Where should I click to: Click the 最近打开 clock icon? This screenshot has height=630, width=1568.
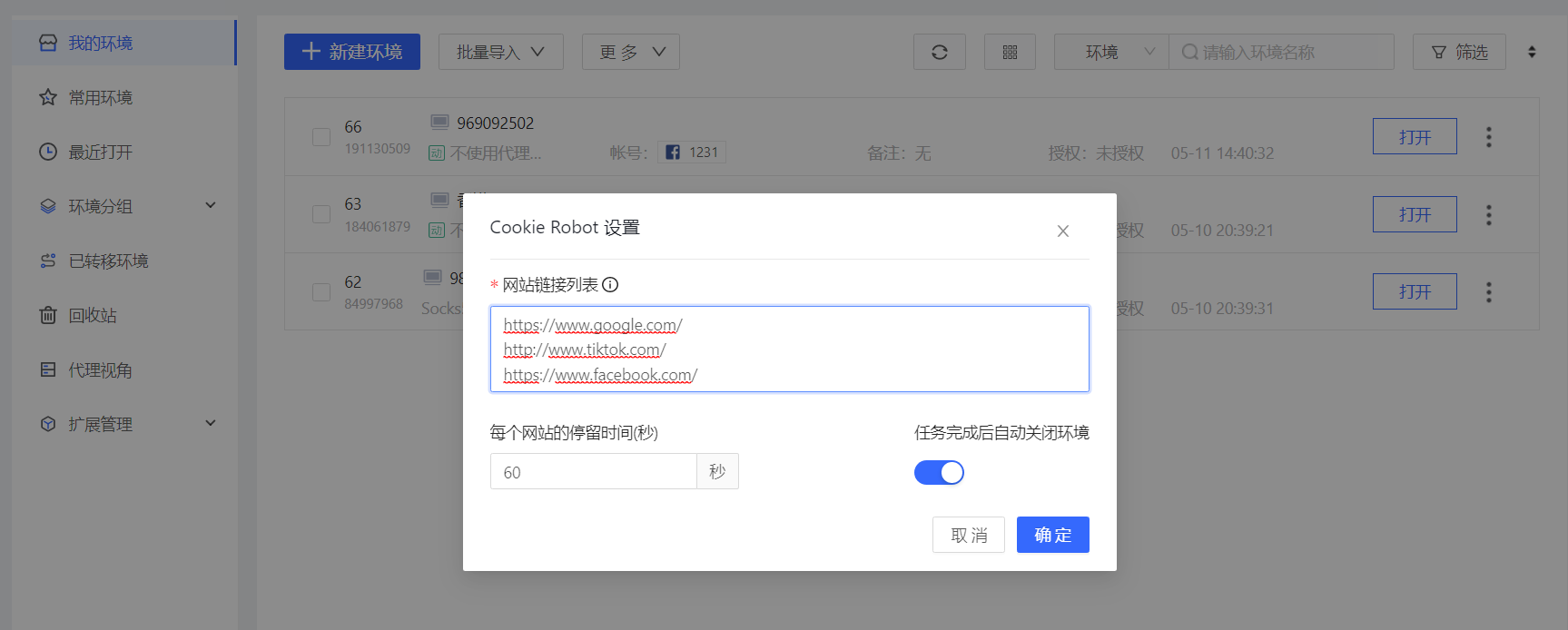(48, 152)
